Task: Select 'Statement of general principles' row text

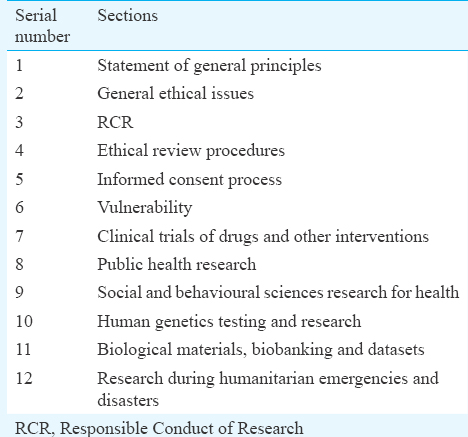Action: pyautogui.click(x=209, y=66)
